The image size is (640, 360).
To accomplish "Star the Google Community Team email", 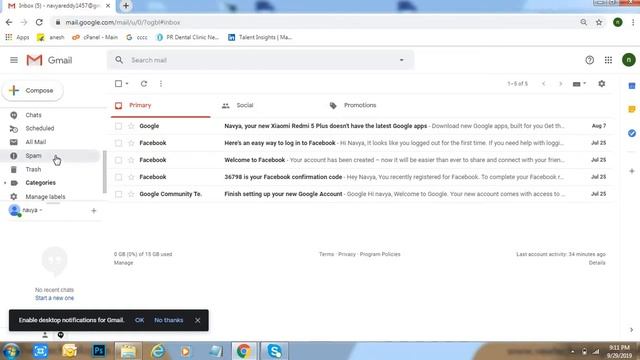I will point(131,194).
